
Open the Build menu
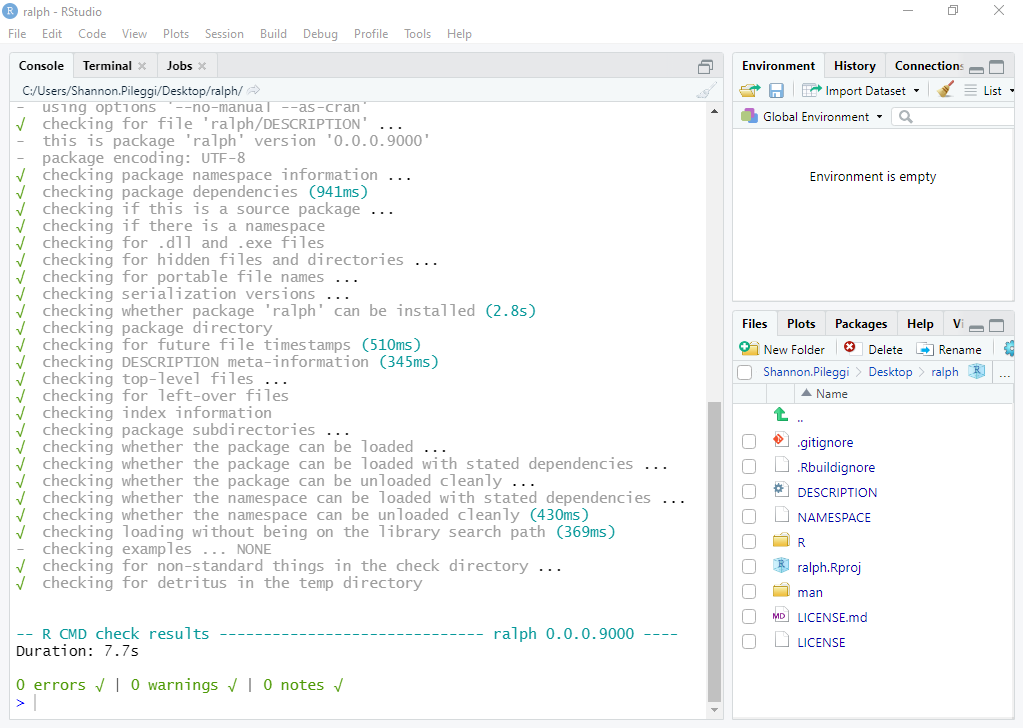click(273, 34)
